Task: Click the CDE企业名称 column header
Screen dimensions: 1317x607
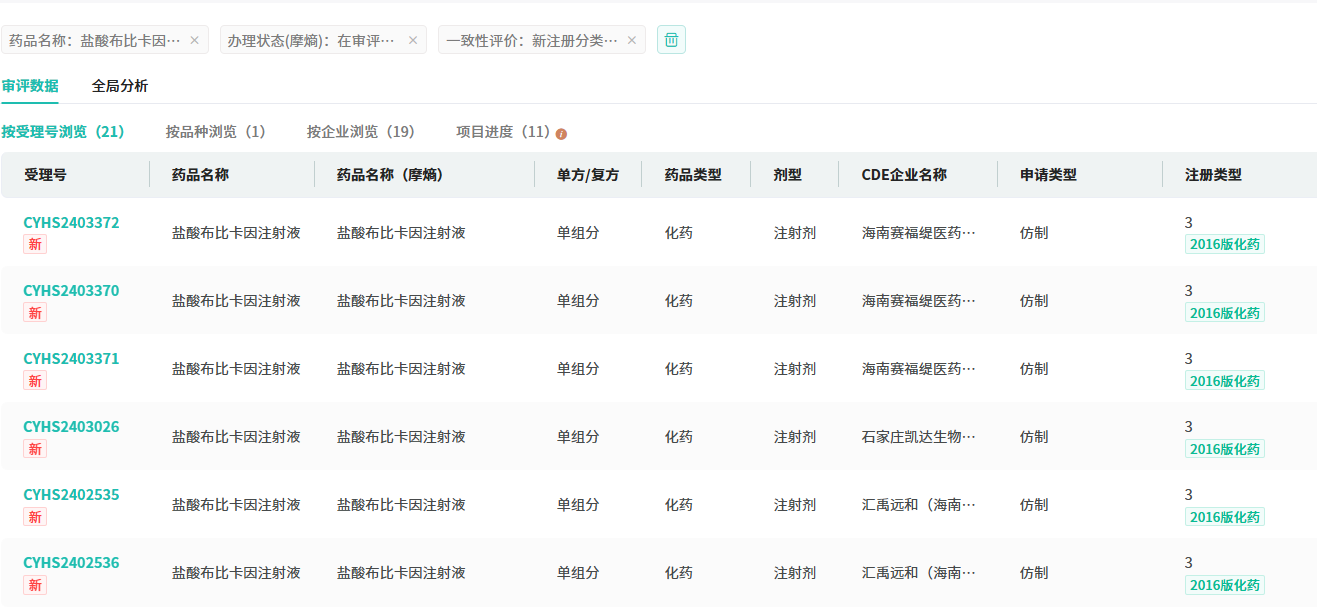Action: [x=904, y=175]
